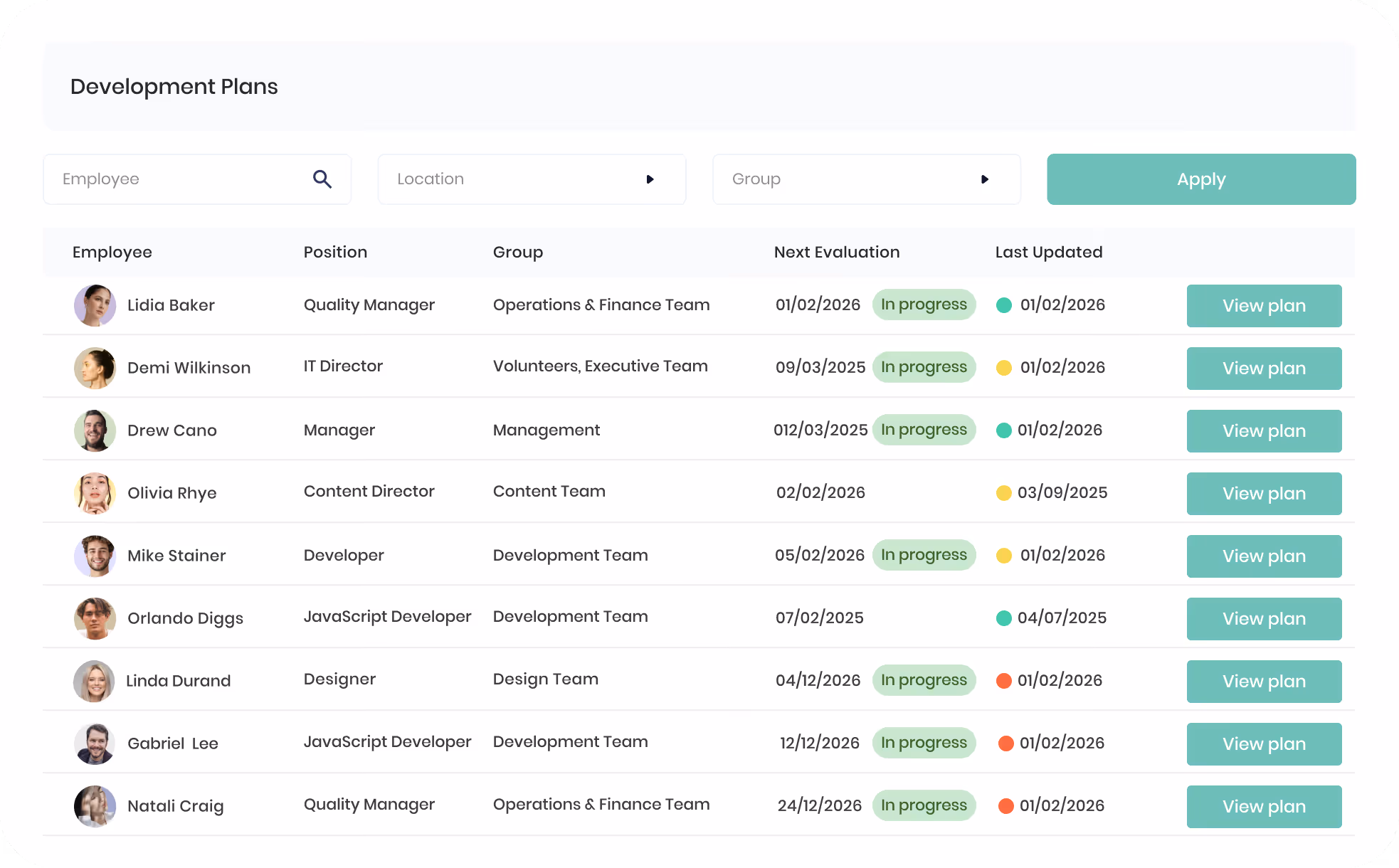Viewport: 1399px width, 868px height.
Task: Click In progress badge for Natali Craig
Action: 924,805
